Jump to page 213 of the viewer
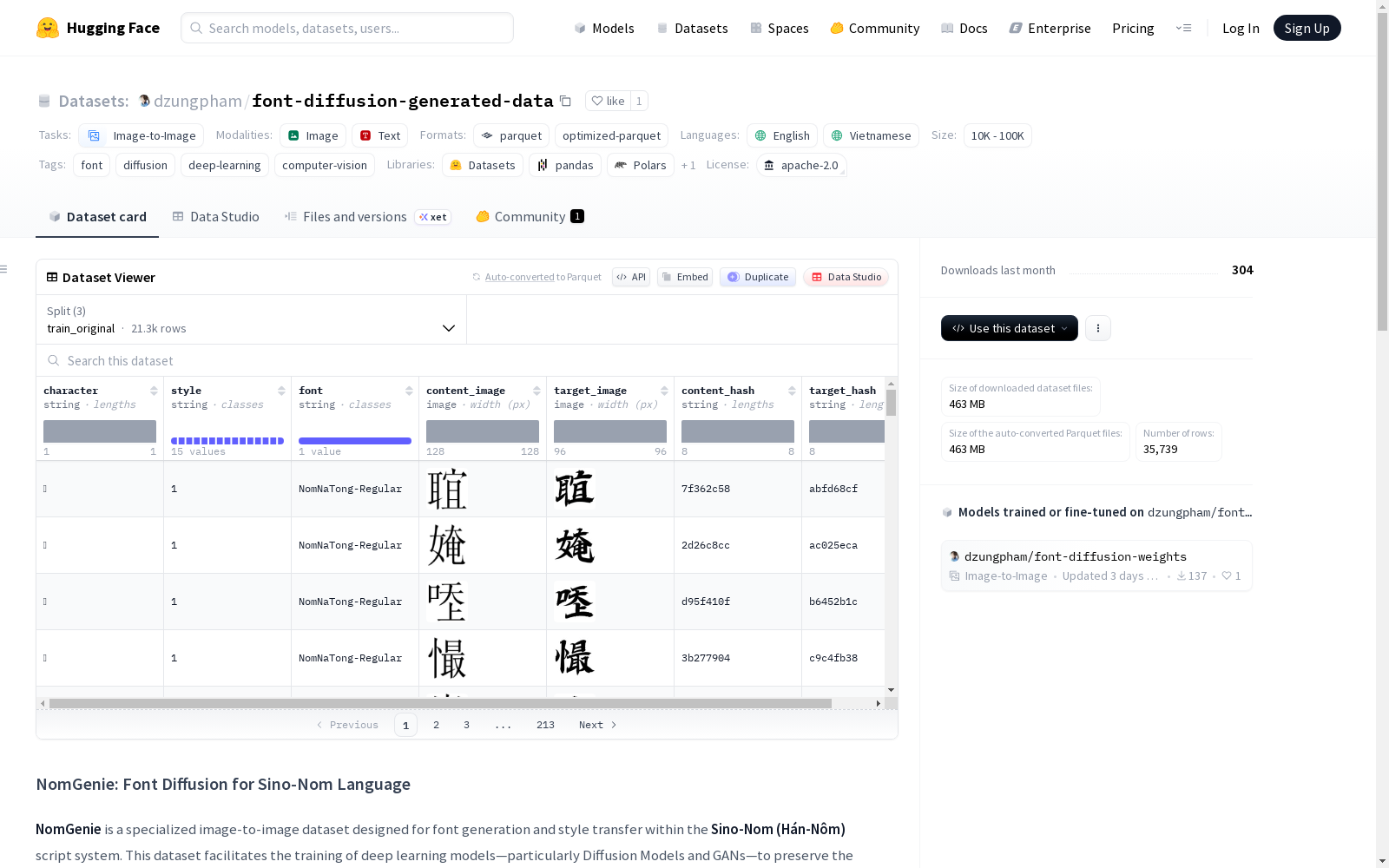Image resolution: width=1389 pixels, height=868 pixels. click(545, 725)
